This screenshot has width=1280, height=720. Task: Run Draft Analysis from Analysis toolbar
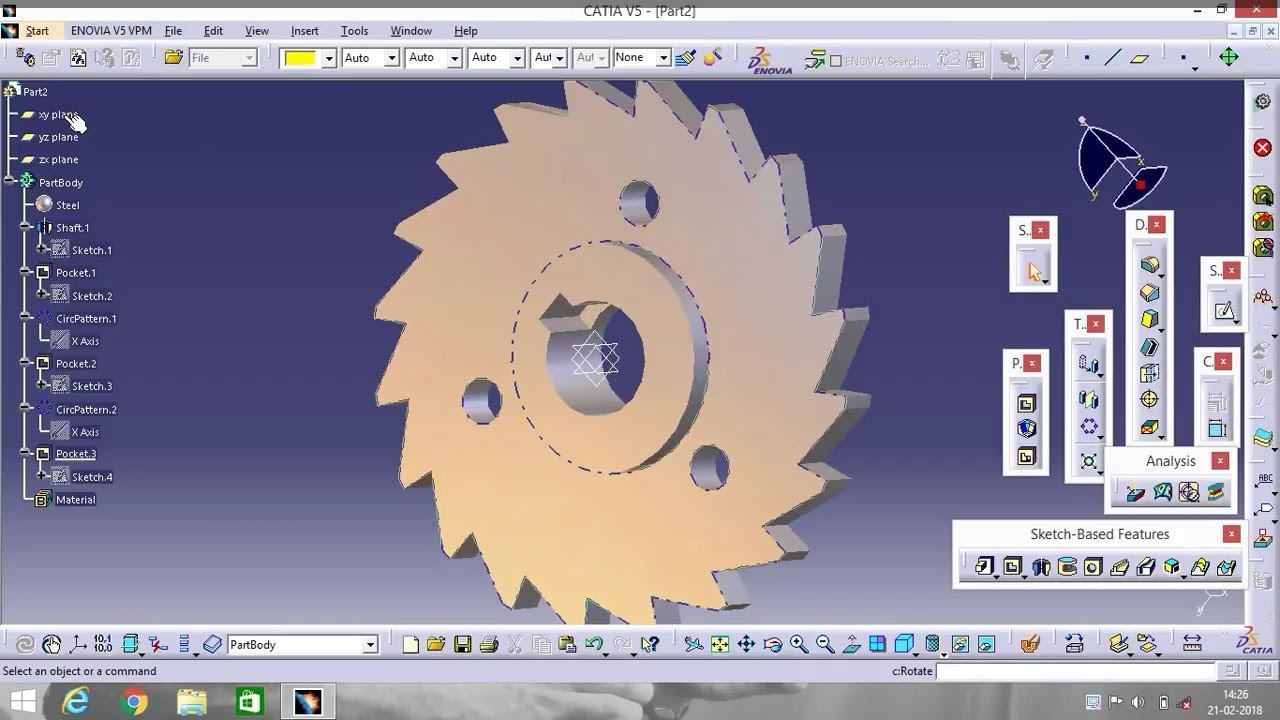coord(1135,492)
